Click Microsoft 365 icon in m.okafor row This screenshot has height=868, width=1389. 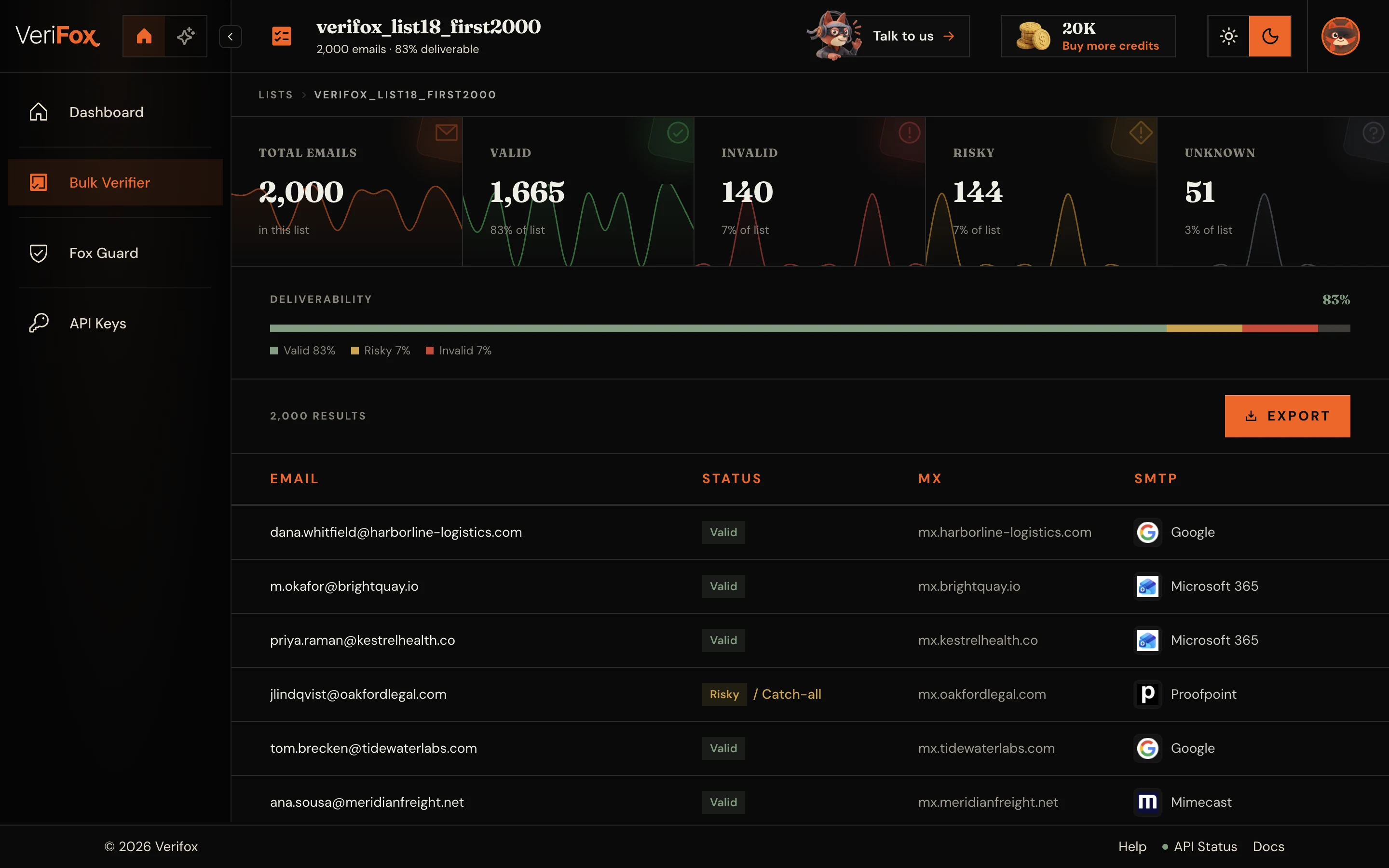[x=1147, y=586]
